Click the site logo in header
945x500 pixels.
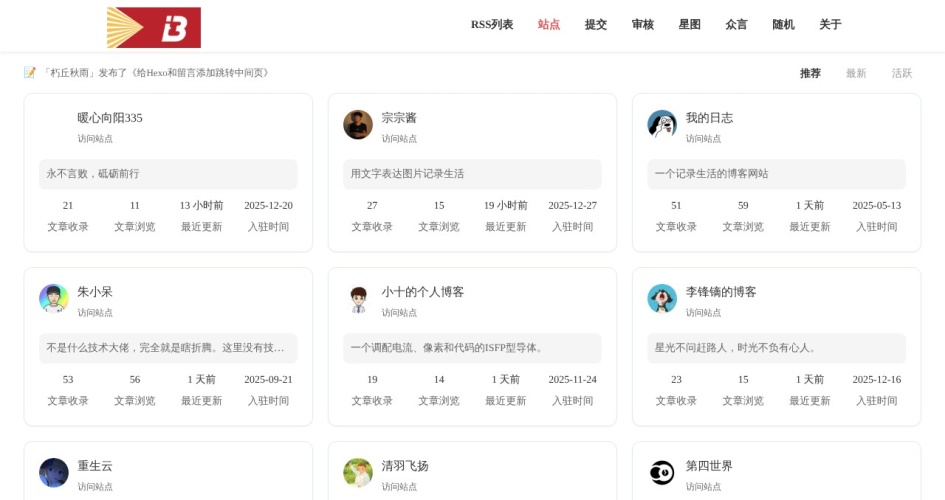[154, 28]
